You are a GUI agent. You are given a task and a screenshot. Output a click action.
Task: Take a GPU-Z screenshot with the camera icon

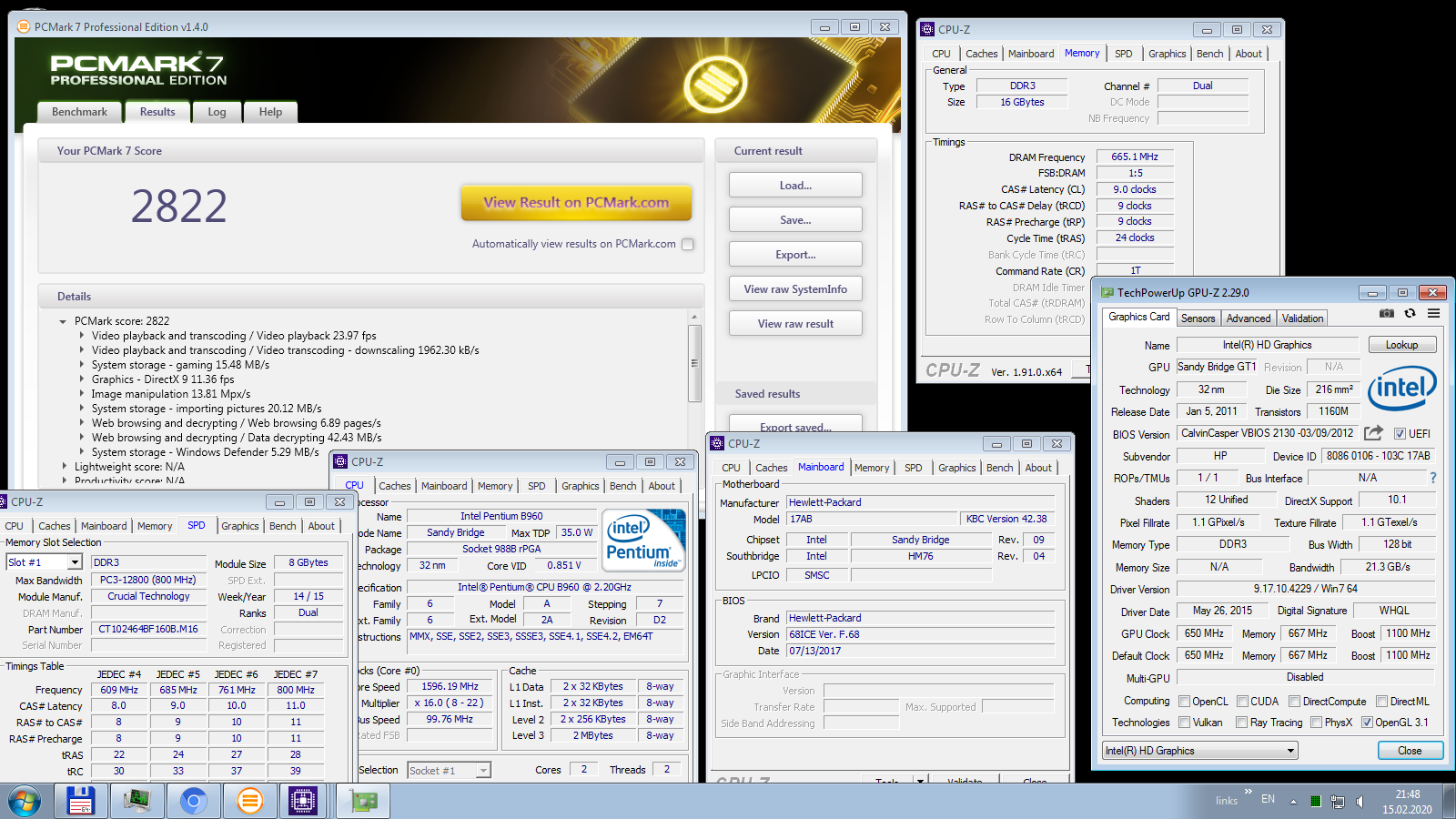pos(1386,314)
